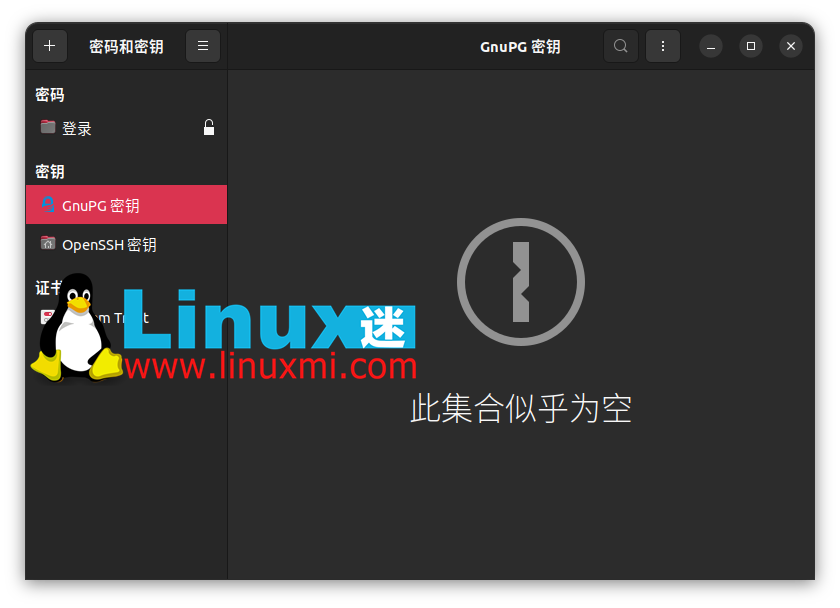Screen dimensions: 840x608
Task: Open the hamburger menu in sidebar header
Action: [202, 46]
